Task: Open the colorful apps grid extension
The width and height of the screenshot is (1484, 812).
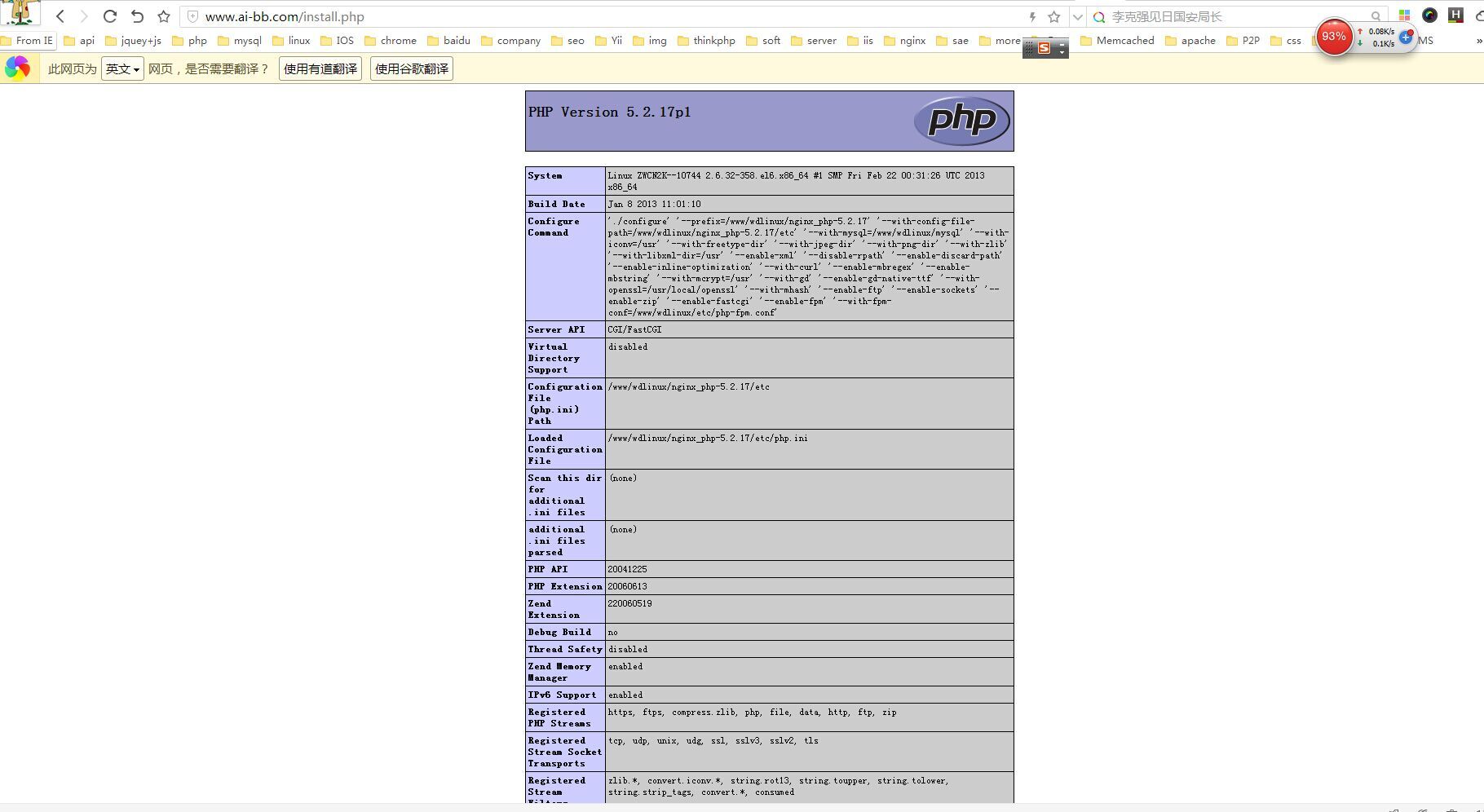Action: 1404,15
